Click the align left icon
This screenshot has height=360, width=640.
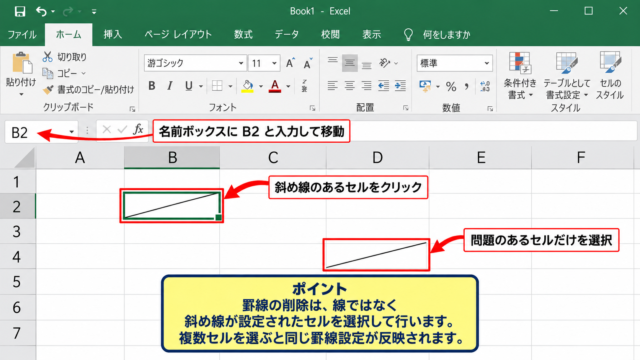coord(333,86)
